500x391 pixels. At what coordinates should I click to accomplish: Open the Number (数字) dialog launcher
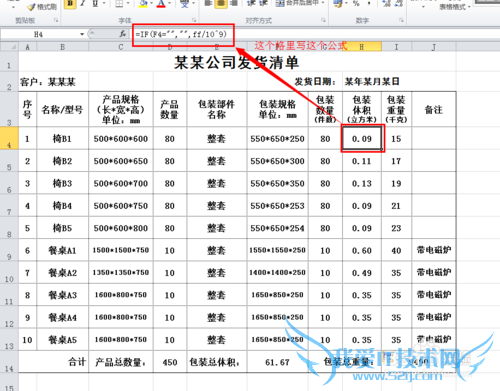(401, 21)
